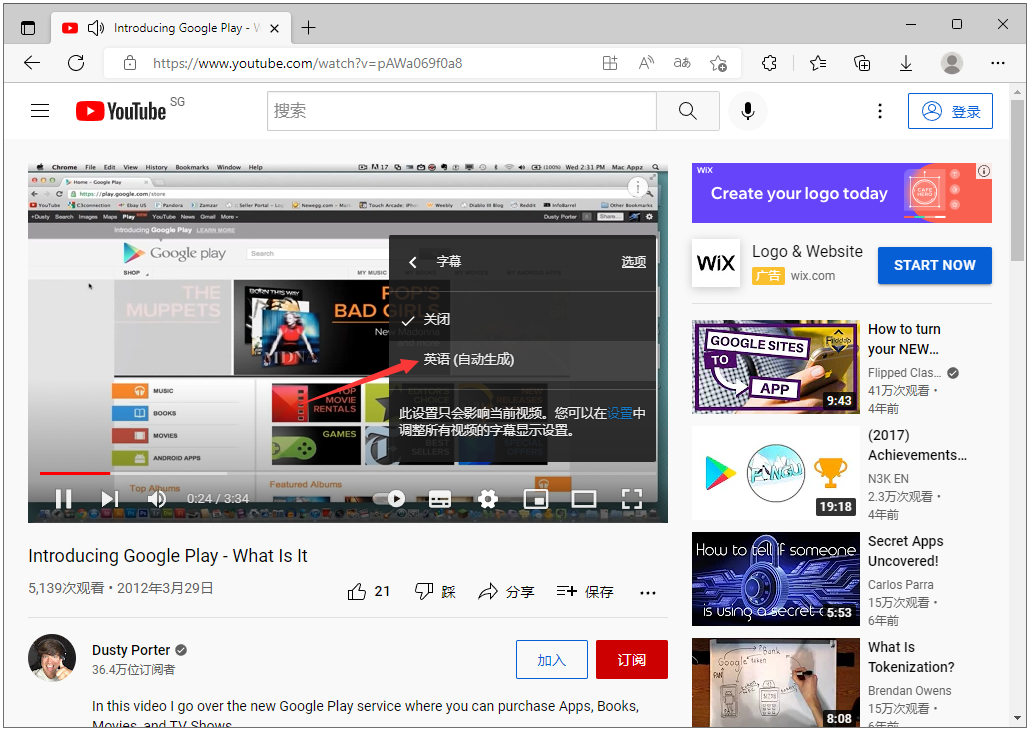Viewport: 1032px width, 730px height.
Task: Toggle the autoplay switch in player
Action: coord(390,499)
